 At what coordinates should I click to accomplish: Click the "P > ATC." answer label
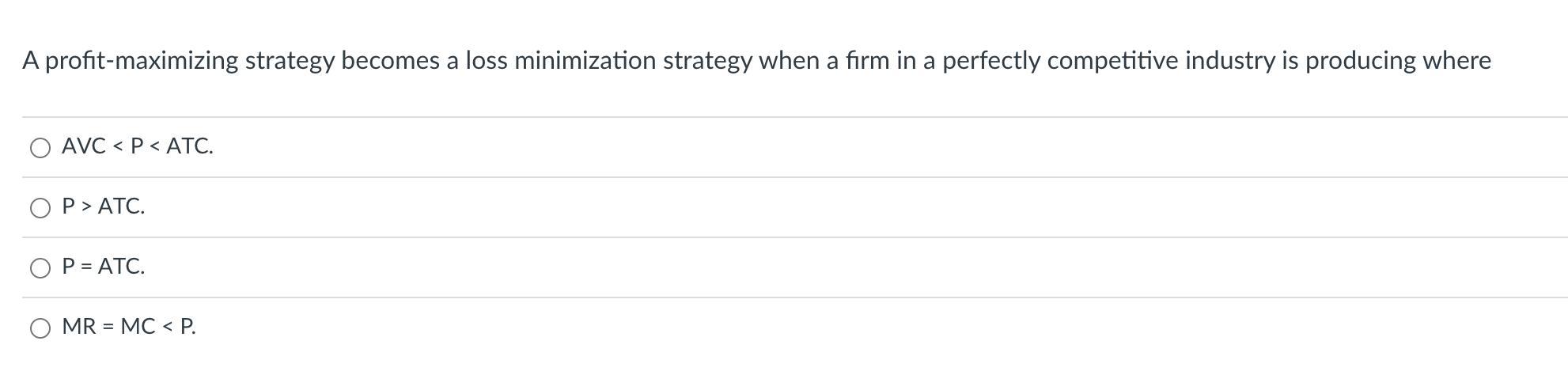tap(104, 206)
